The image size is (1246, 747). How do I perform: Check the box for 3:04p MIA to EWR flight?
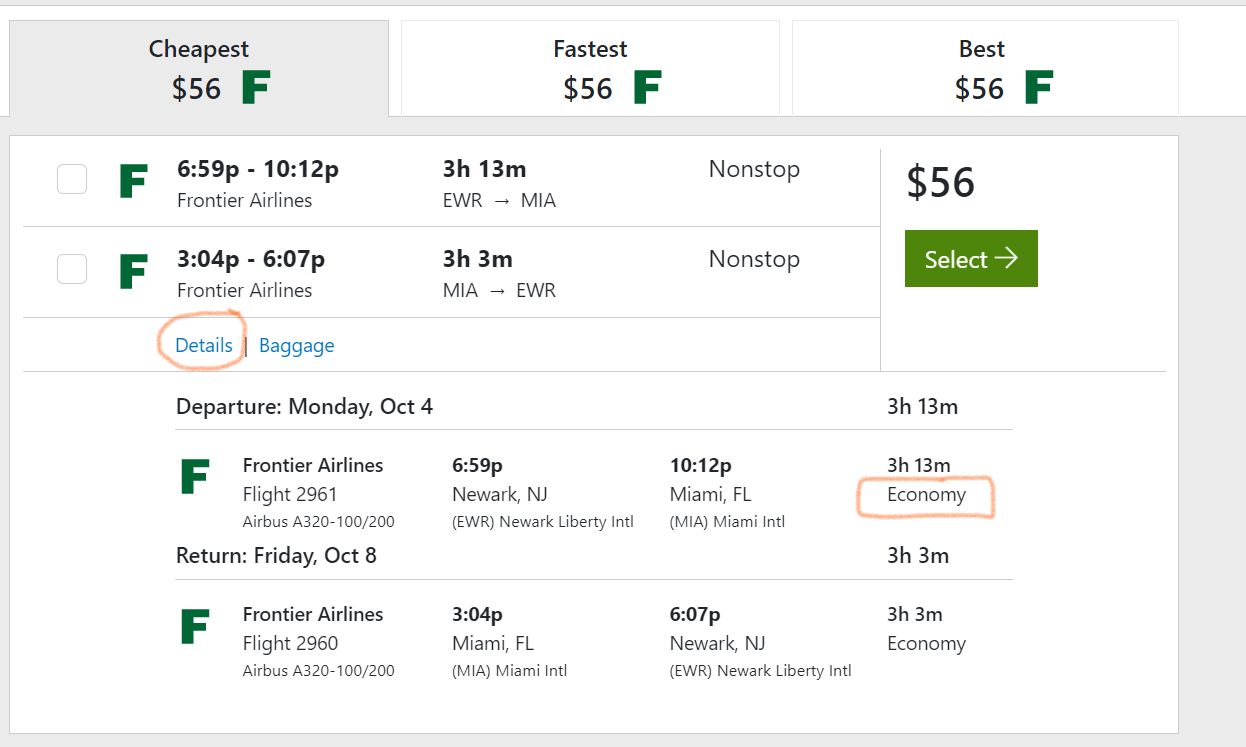tap(72, 269)
